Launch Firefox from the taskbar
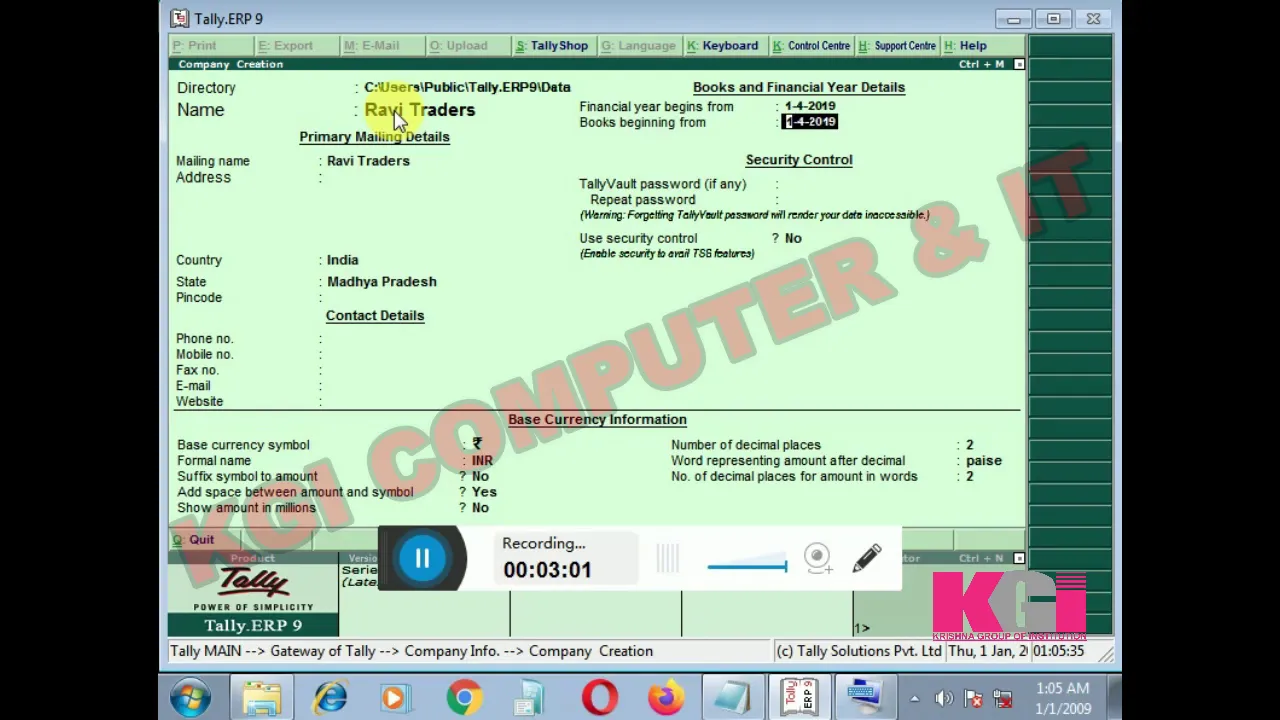 point(666,698)
